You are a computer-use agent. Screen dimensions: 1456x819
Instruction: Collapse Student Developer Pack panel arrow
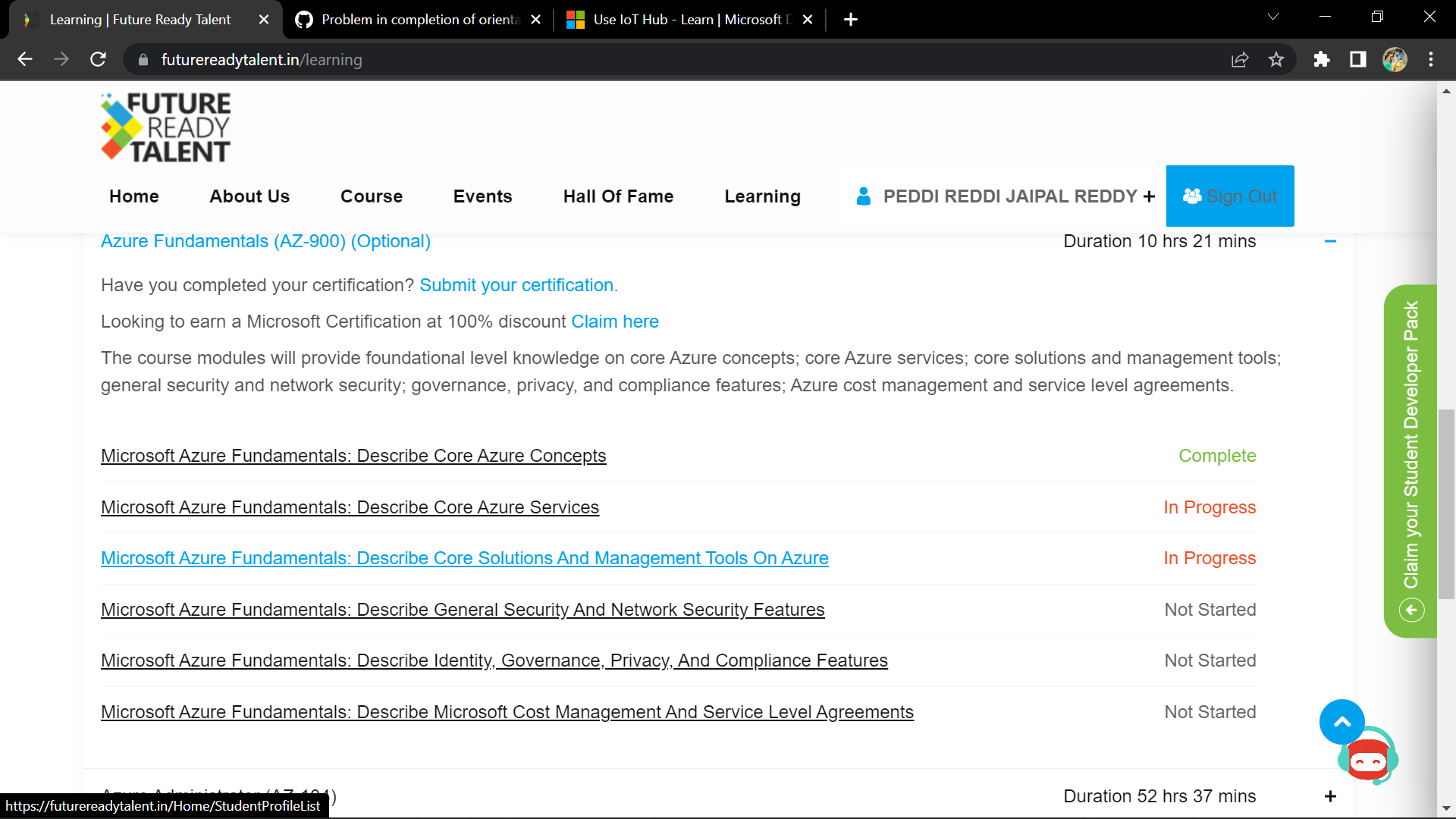point(1411,610)
